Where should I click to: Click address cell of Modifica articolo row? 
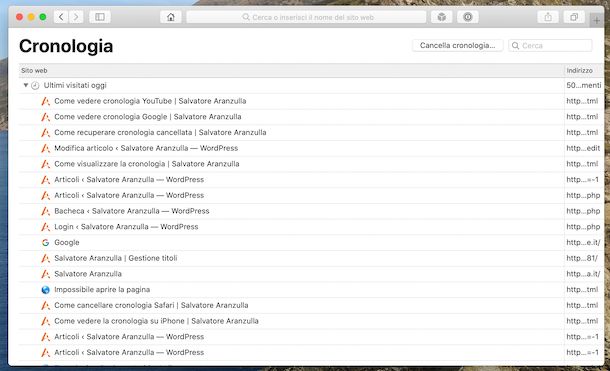[x=583, y=148]
